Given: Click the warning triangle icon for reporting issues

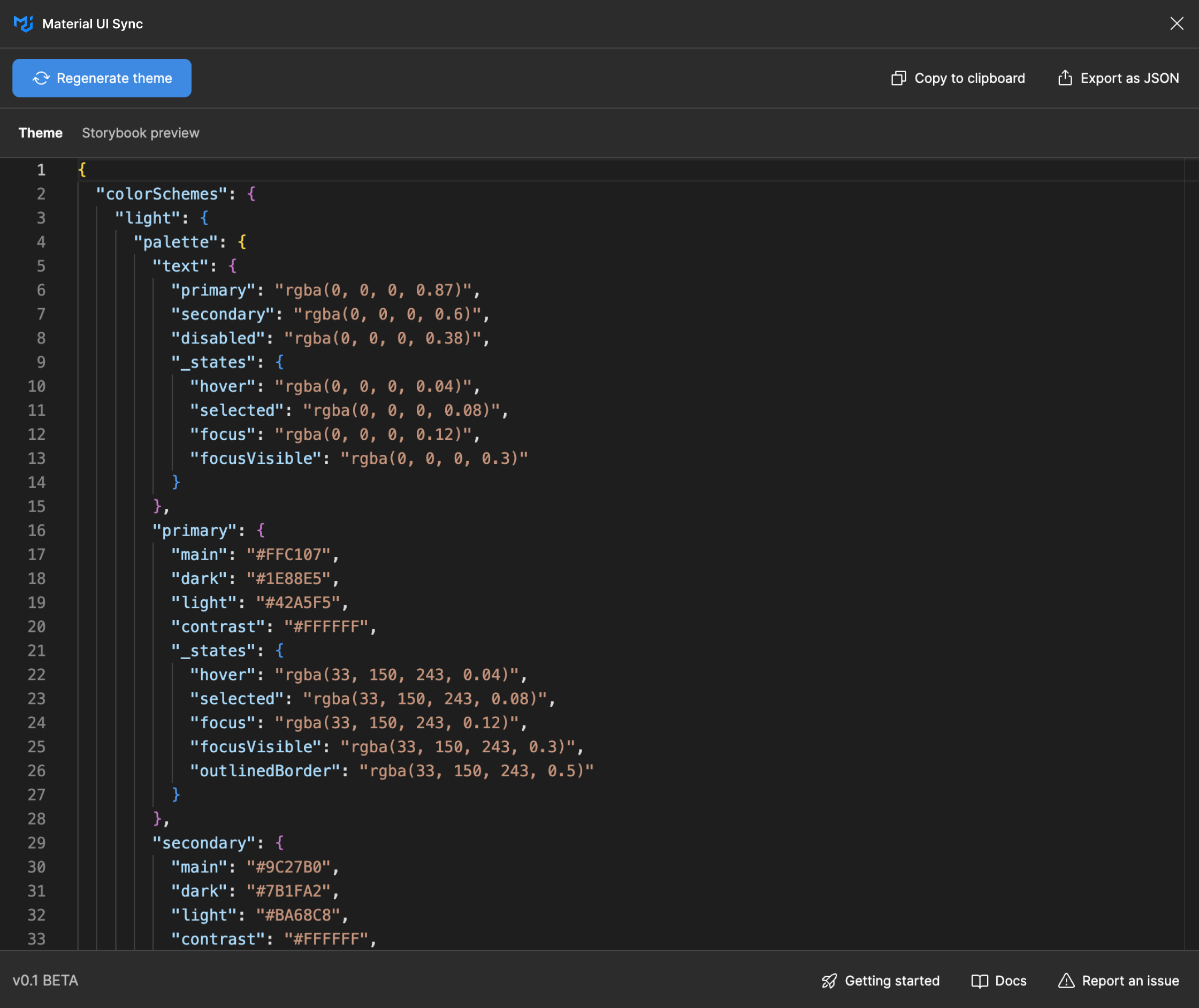Looking at the screenshot, I should [1066, 981].
